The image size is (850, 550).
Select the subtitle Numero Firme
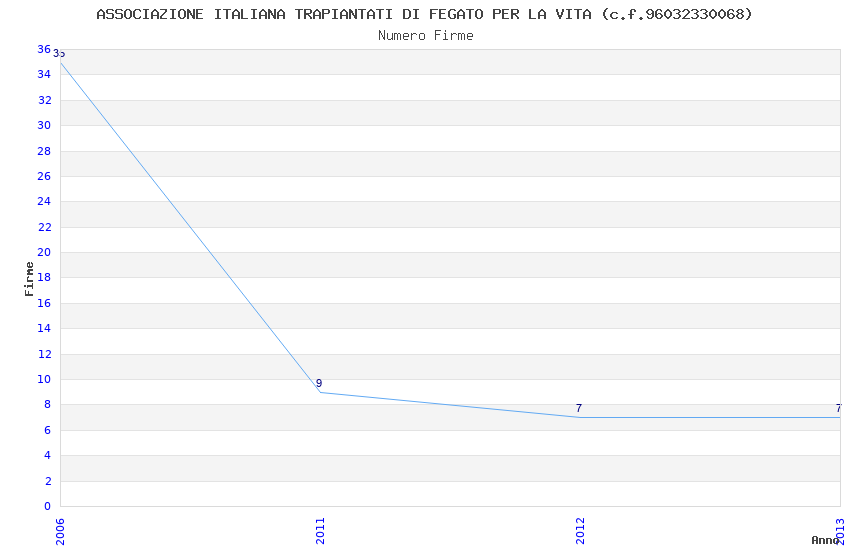coord(426,35)
